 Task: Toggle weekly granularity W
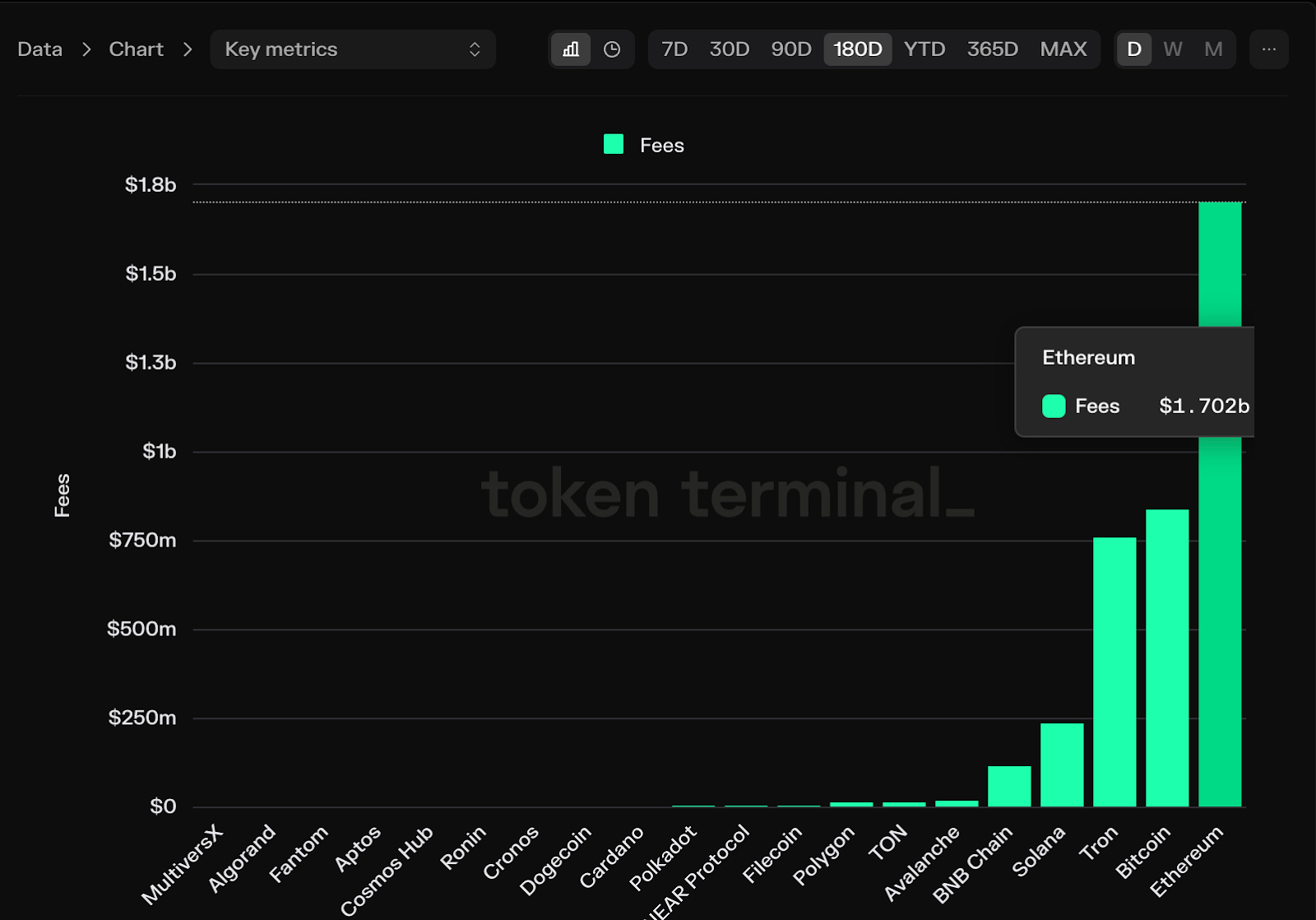click(1173, 49)
